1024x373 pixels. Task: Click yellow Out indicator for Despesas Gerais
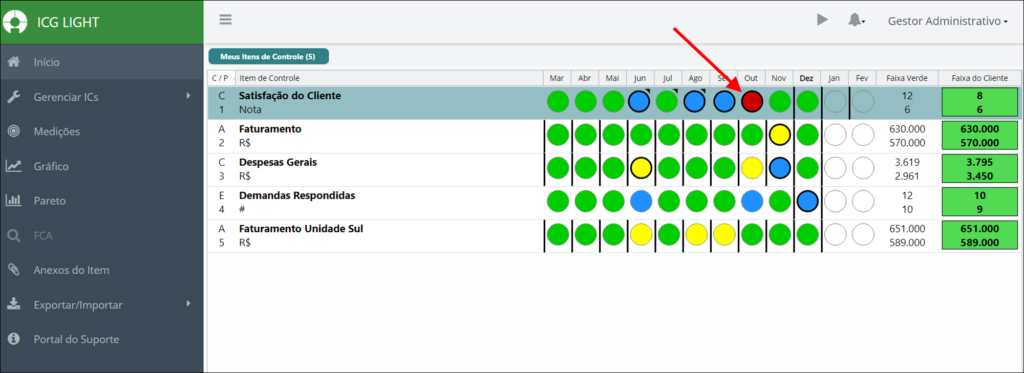(x=752, y=169)
